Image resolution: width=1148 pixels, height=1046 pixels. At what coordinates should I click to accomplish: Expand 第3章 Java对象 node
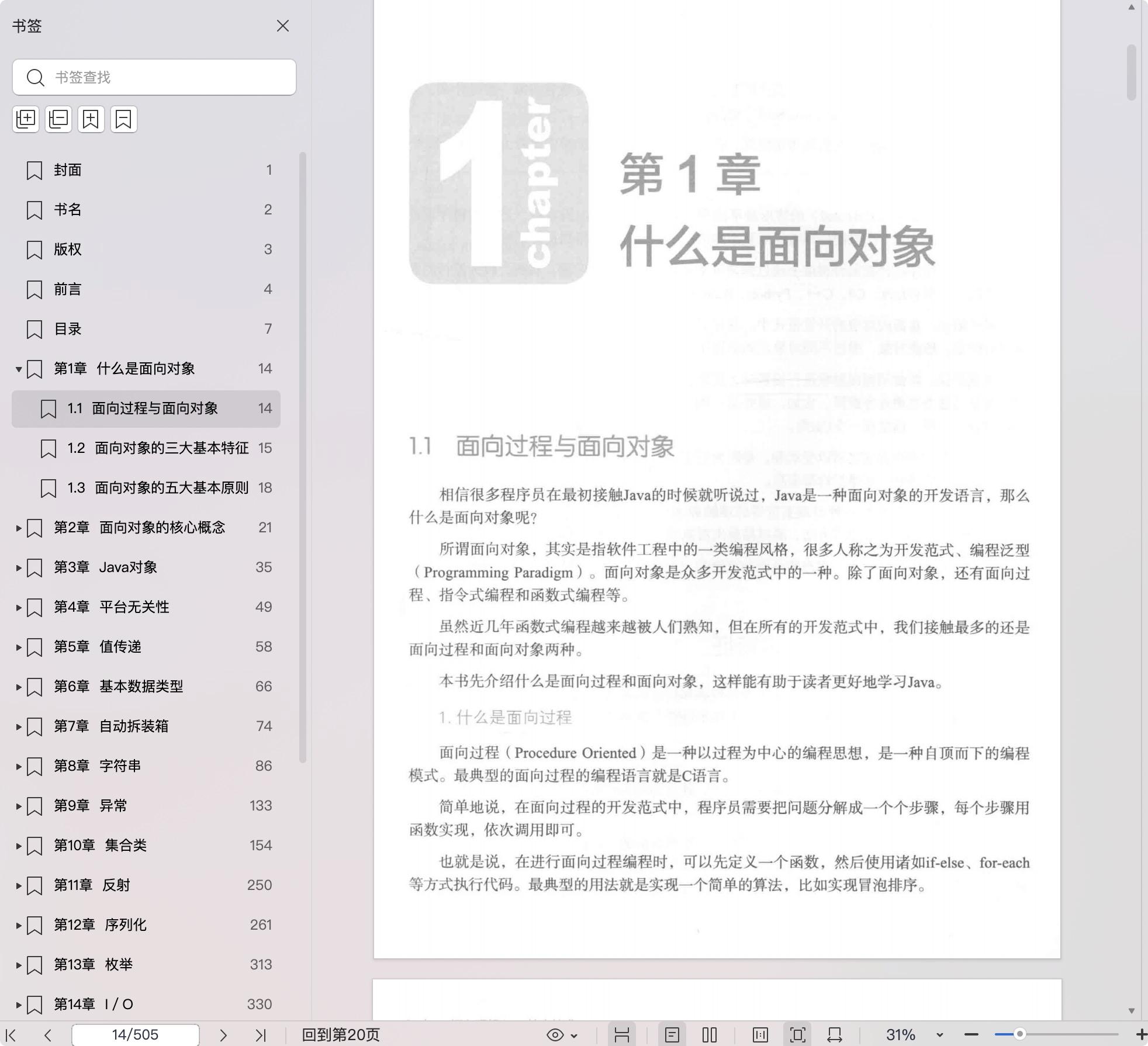click(x=19, y=568)
